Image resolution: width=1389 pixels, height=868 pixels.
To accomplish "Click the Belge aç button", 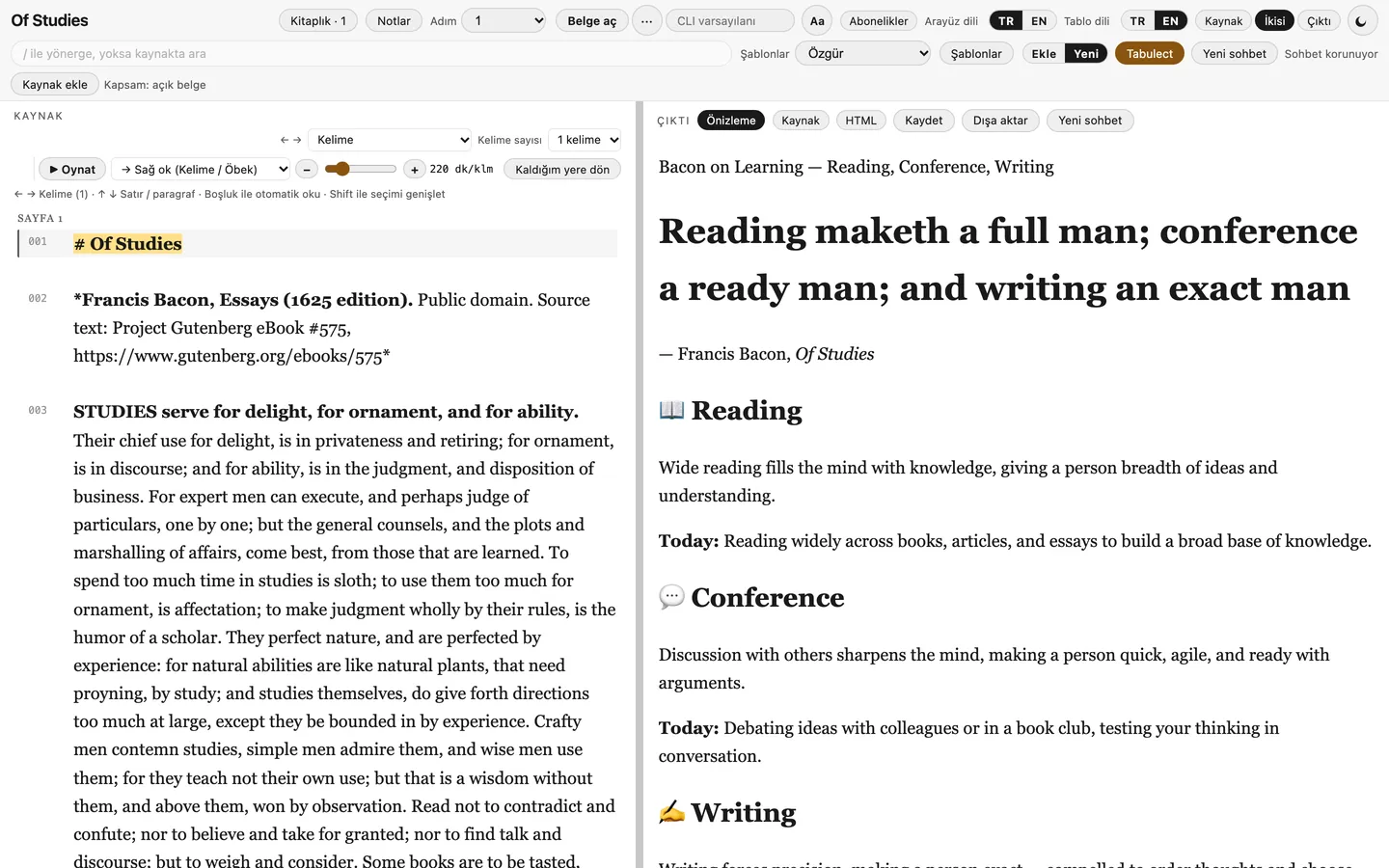I will click(x=592, y=20).
